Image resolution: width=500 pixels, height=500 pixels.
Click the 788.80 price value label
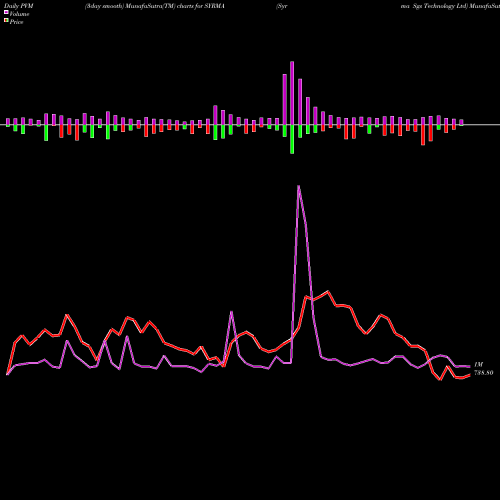[483, 373]
